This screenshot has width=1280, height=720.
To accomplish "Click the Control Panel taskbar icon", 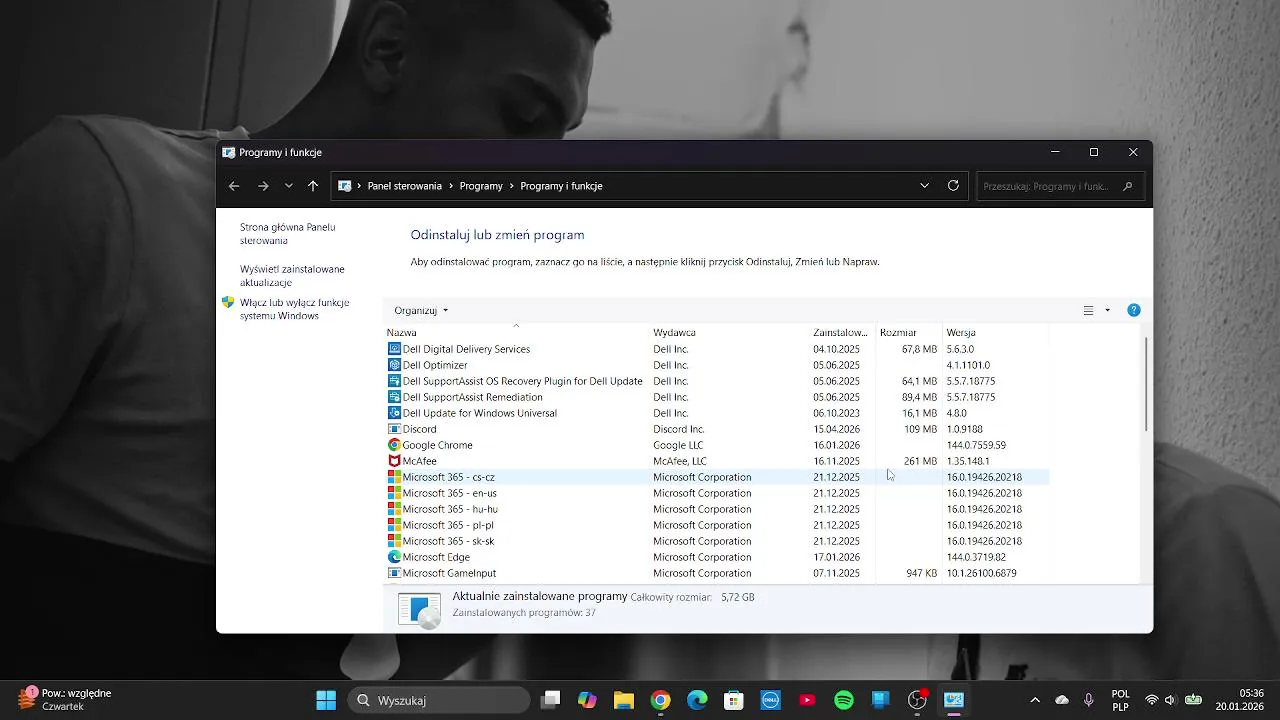I will click(x=953, y=700).
